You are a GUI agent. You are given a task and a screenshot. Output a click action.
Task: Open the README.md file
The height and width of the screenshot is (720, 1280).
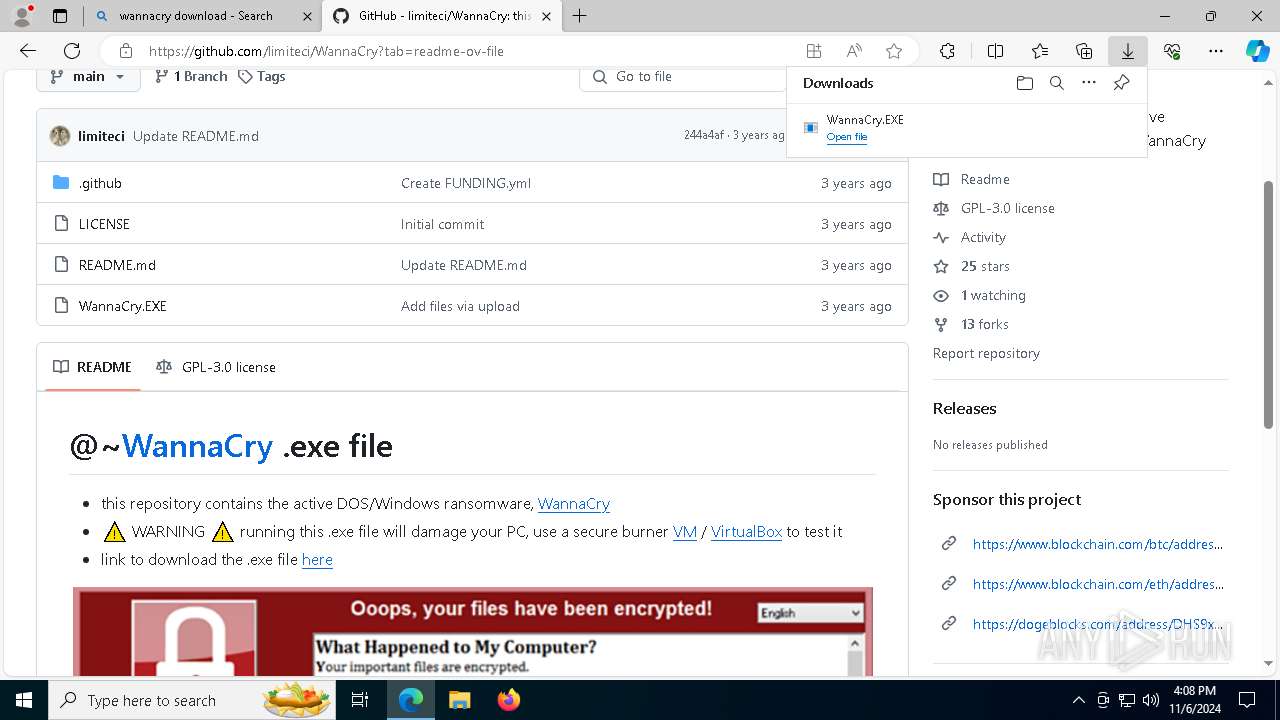pyautogui.click(x=117, y=265)
